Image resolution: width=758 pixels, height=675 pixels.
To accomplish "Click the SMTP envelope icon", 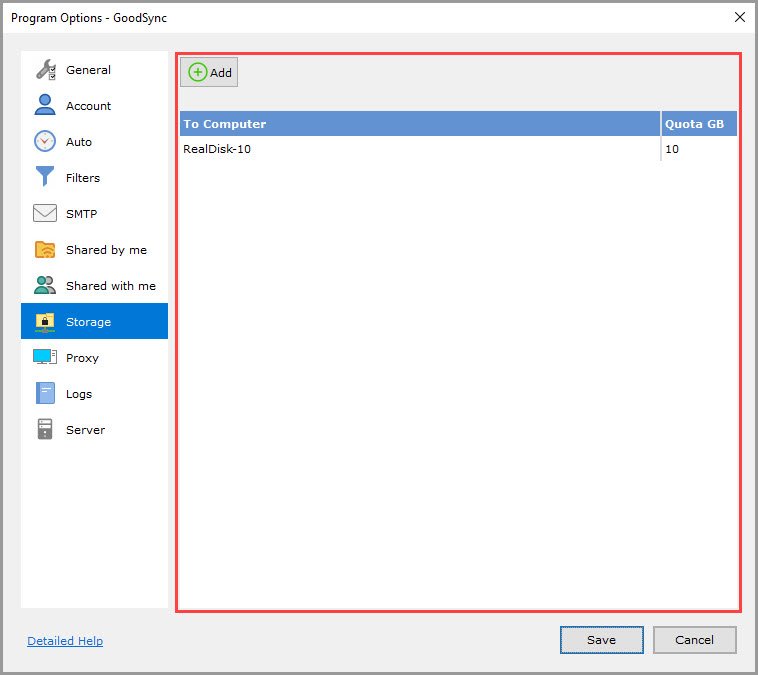I will pos(45,213).
